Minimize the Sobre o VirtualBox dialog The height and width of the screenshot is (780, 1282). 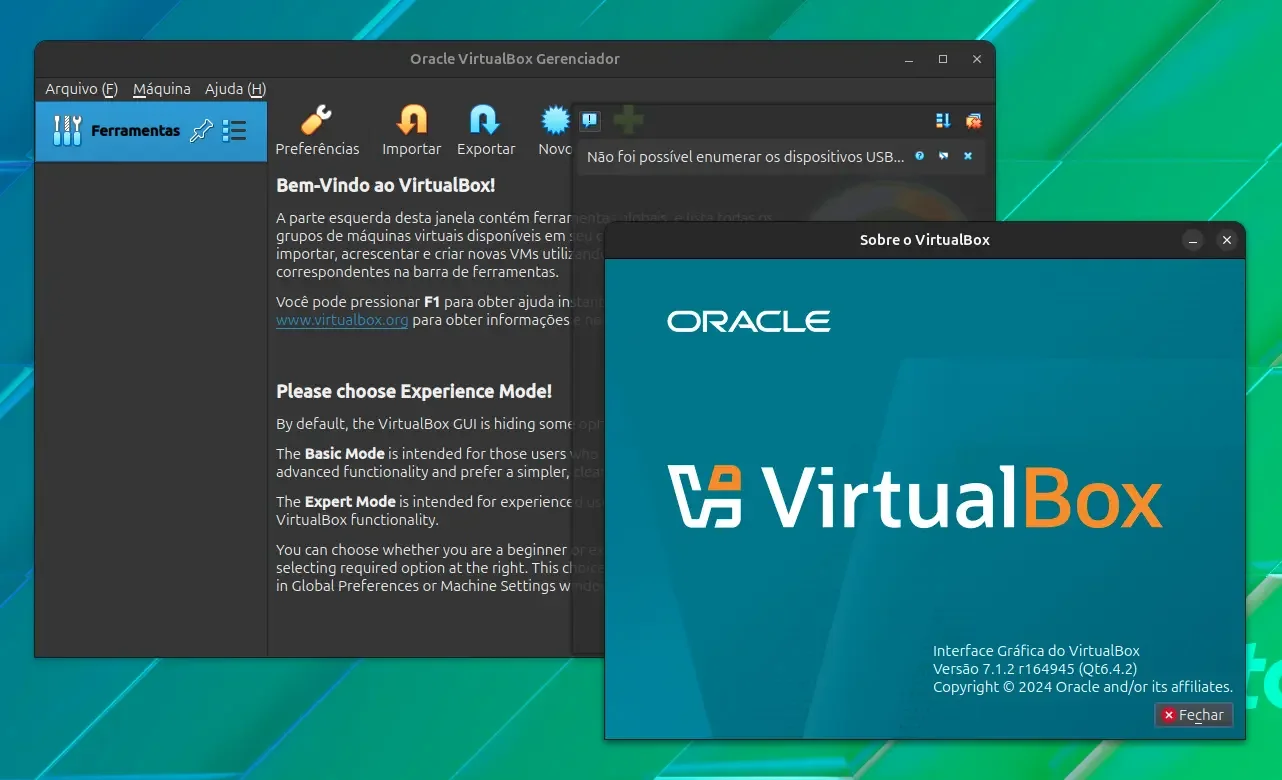point(1192,240)
